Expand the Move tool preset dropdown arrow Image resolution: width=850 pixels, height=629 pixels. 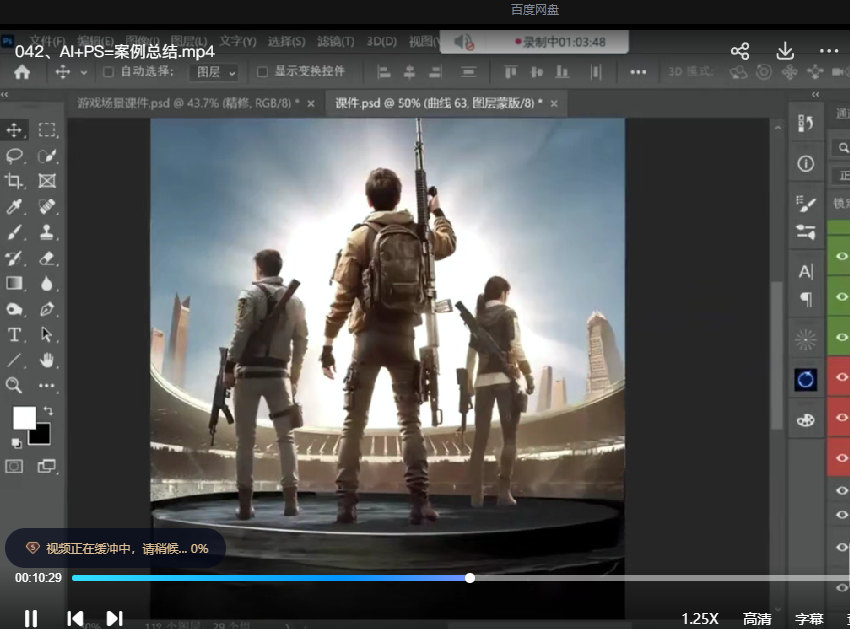[83, 72]
